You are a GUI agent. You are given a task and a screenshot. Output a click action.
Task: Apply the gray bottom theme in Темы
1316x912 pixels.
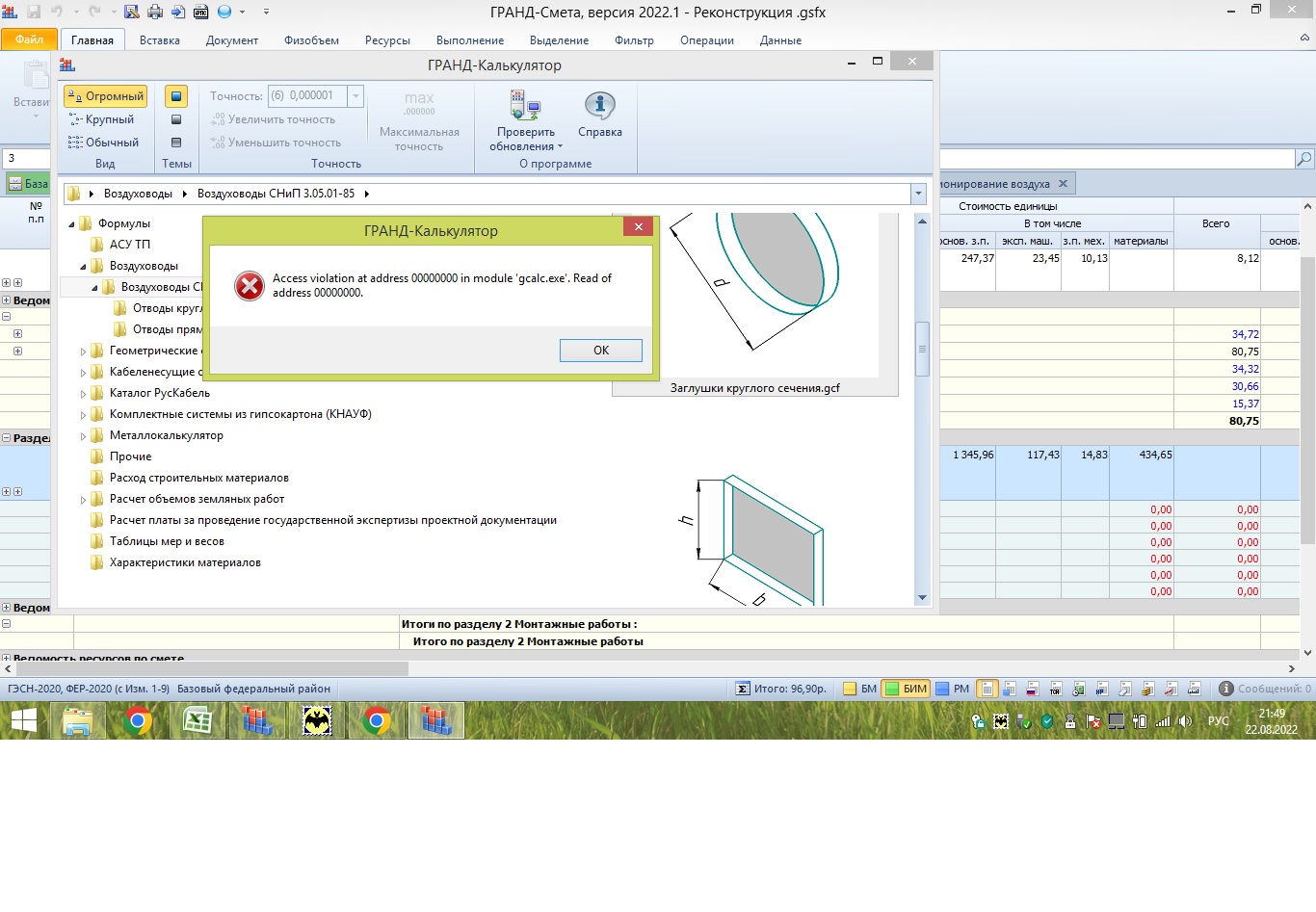[x=176, y=143]
